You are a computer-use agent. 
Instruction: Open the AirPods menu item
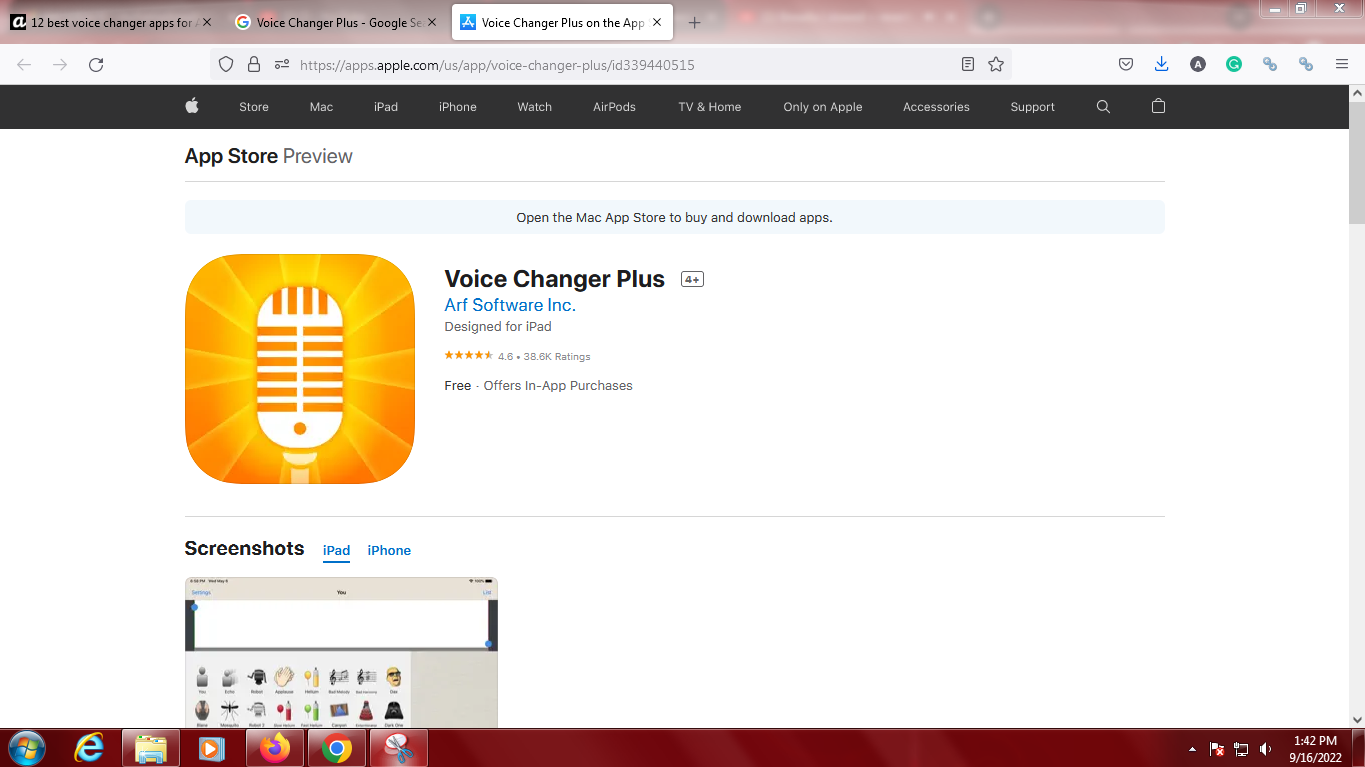(614, 107)
